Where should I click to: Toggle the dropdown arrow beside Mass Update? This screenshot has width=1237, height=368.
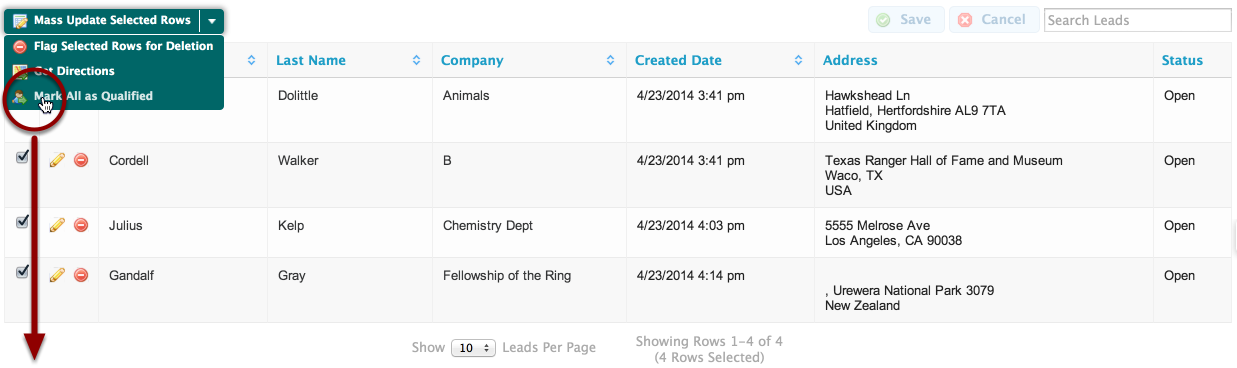[212, 21]
